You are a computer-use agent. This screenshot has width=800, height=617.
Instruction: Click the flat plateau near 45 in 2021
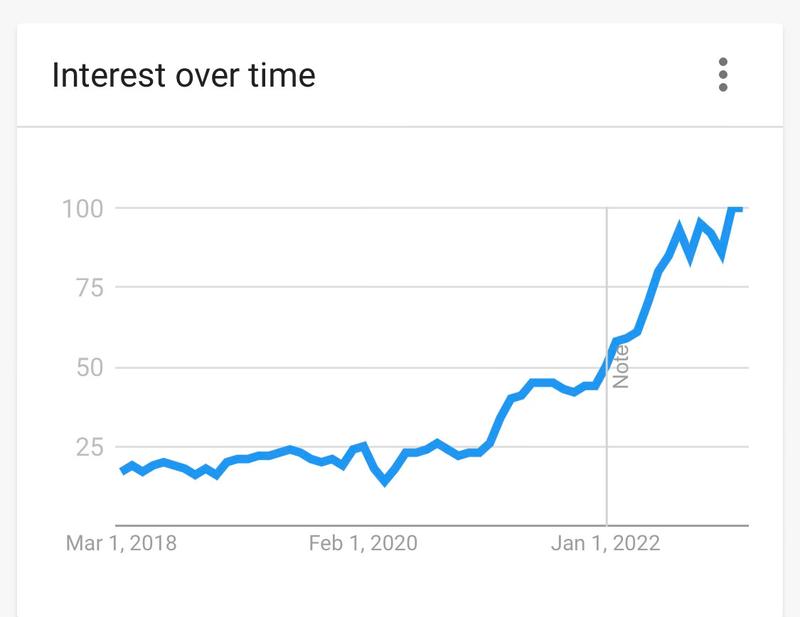click(x=541, y=382)
